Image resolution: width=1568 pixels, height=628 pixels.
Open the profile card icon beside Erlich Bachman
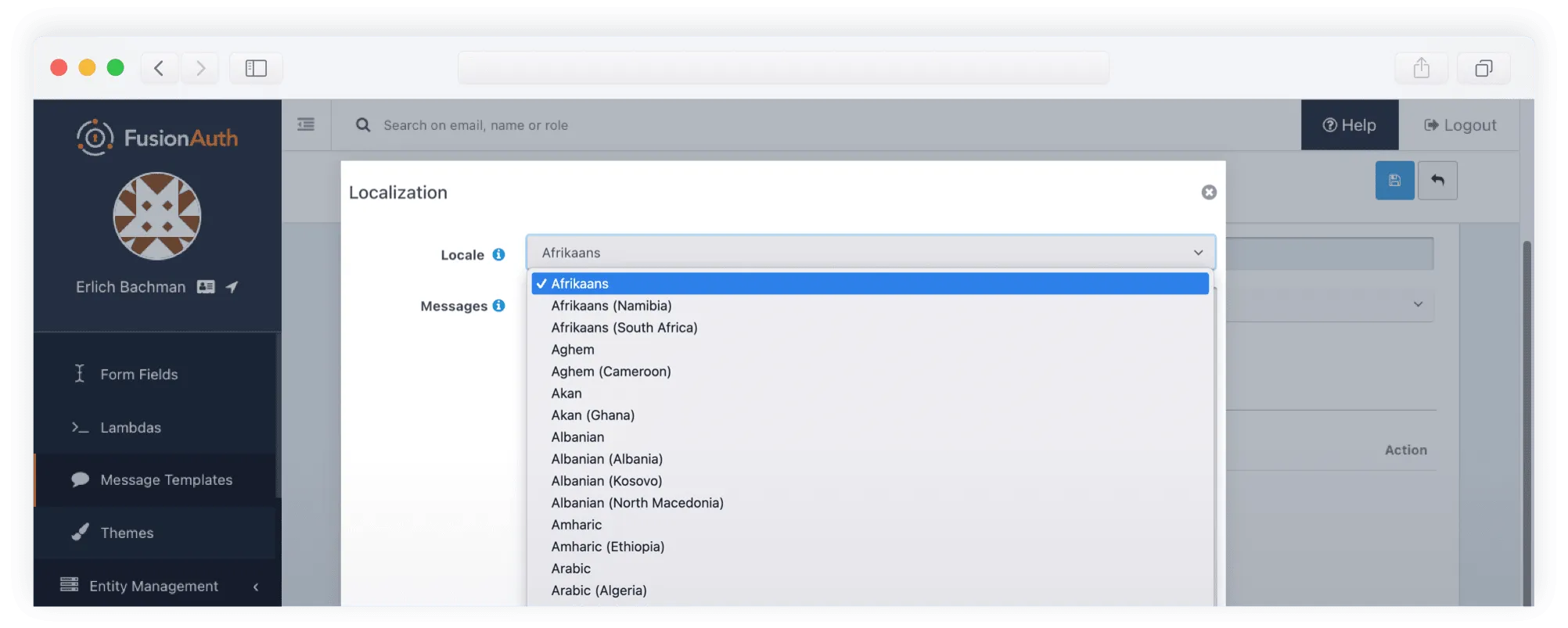(206, 287)
